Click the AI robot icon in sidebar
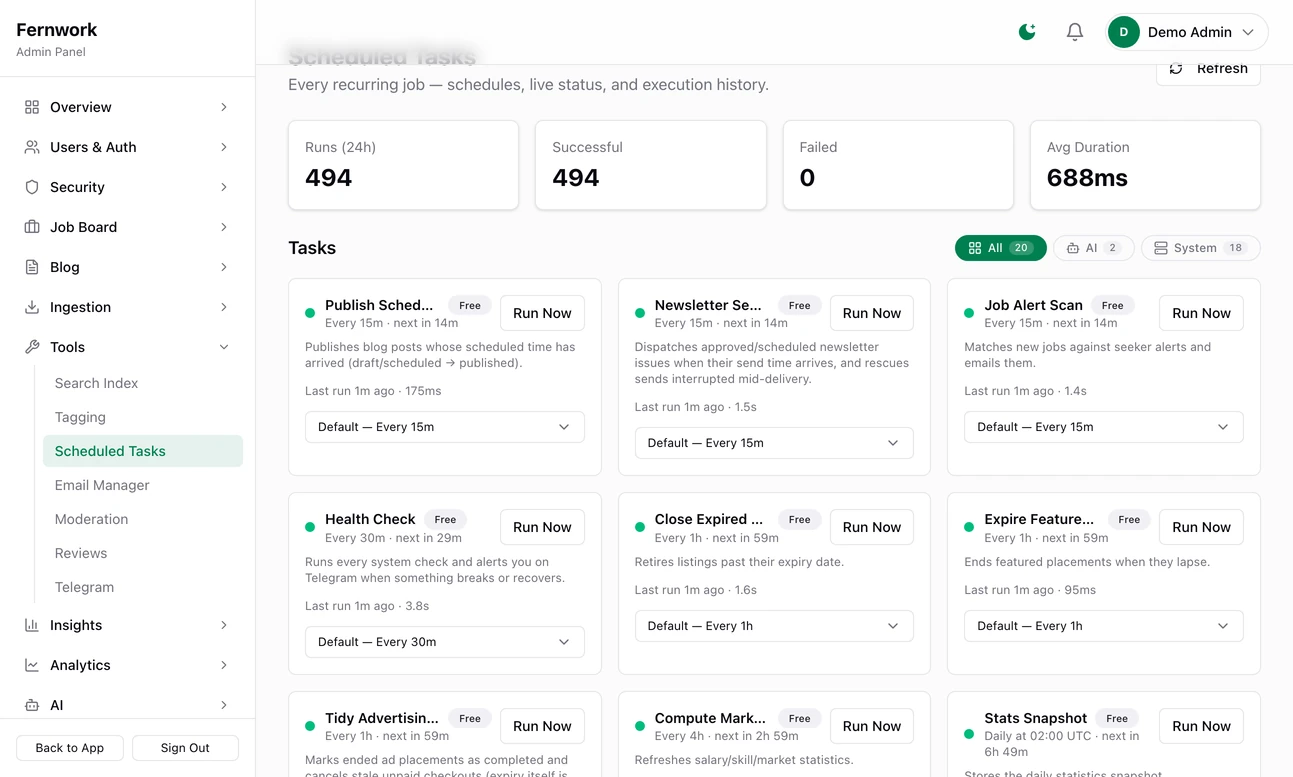This screenshot has height=777, width=1293. point(32,705)
